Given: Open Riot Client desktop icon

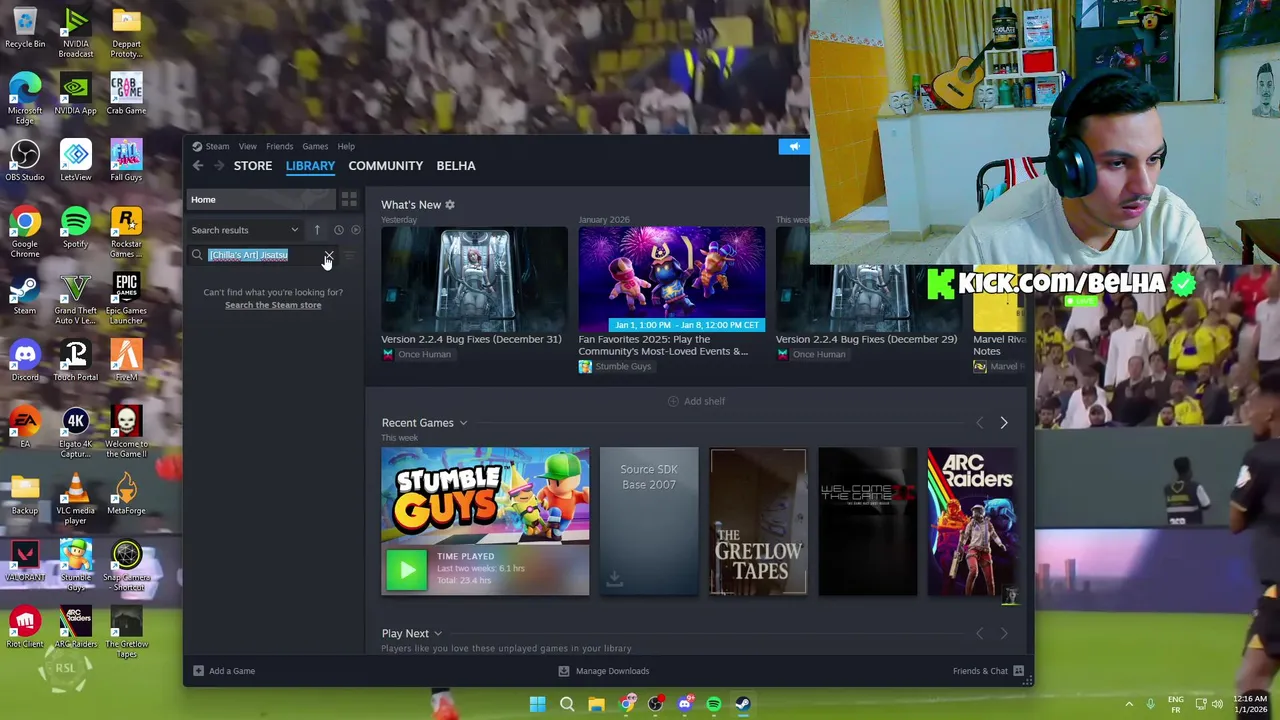Looking at the screenshot, I should point(25,627).
